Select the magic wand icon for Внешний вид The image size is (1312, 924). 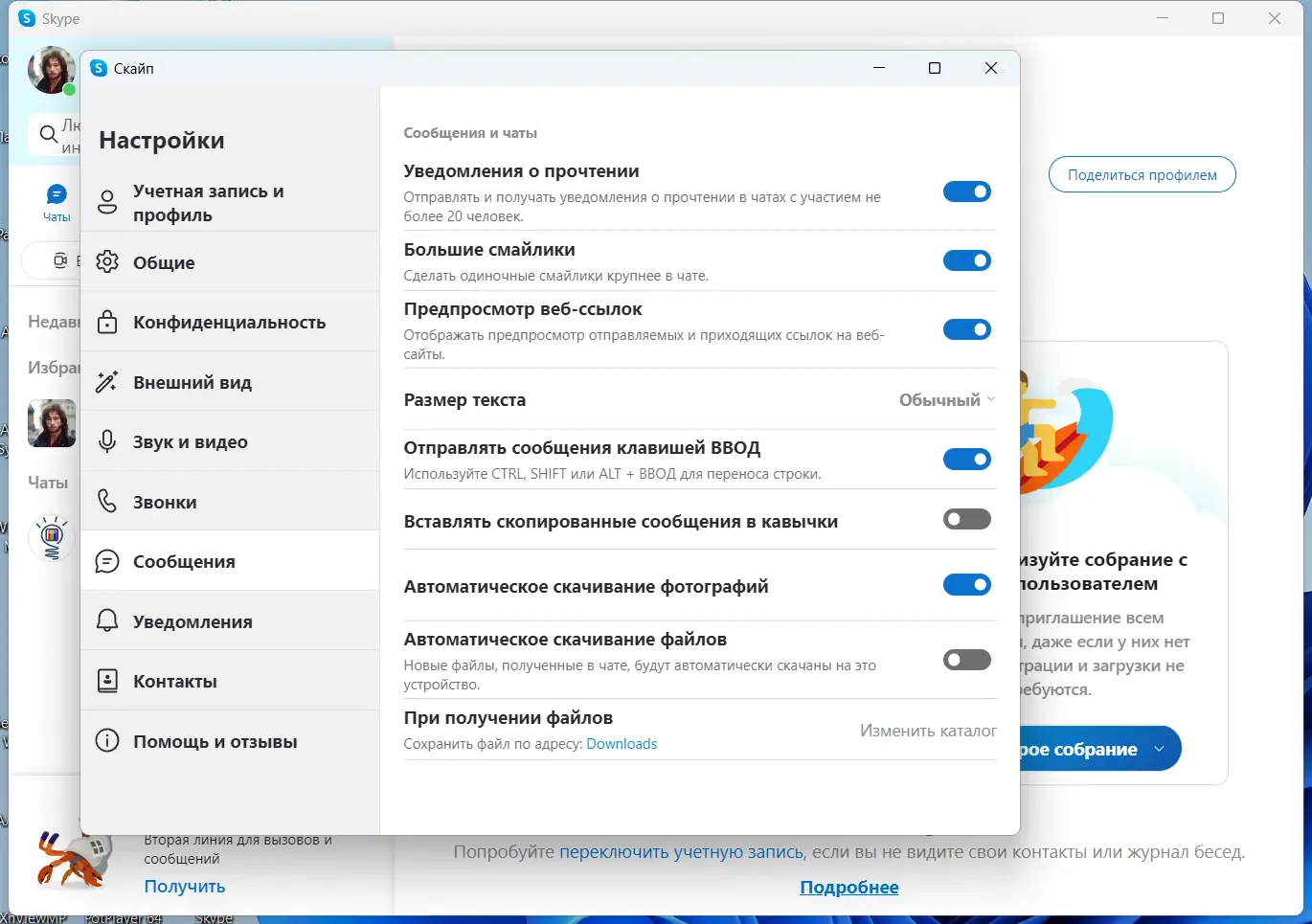point(108,381)
